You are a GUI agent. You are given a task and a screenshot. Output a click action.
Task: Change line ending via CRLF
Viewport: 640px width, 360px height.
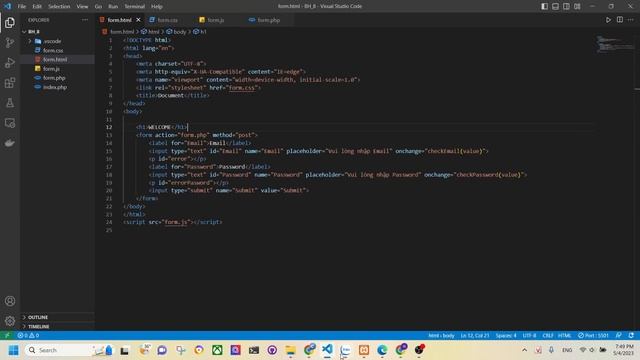(x=548, y=336)
